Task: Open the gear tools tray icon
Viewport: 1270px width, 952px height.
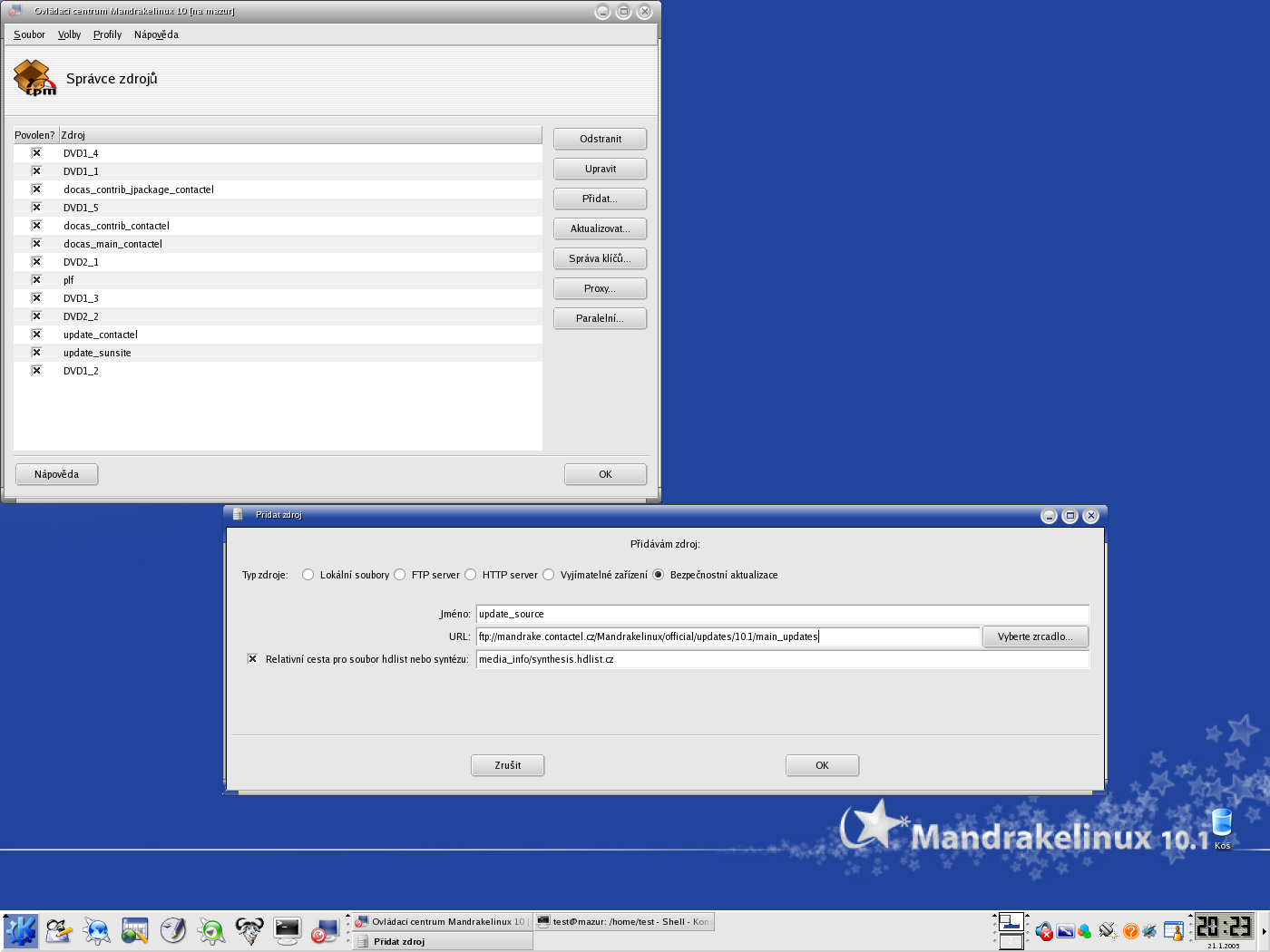Action: 1149,931
